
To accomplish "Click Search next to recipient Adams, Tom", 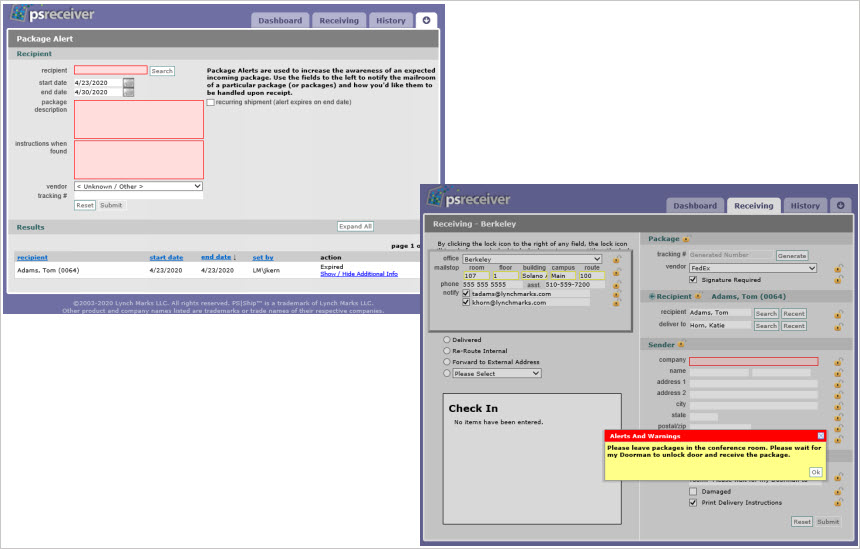I will coord(766,314).
